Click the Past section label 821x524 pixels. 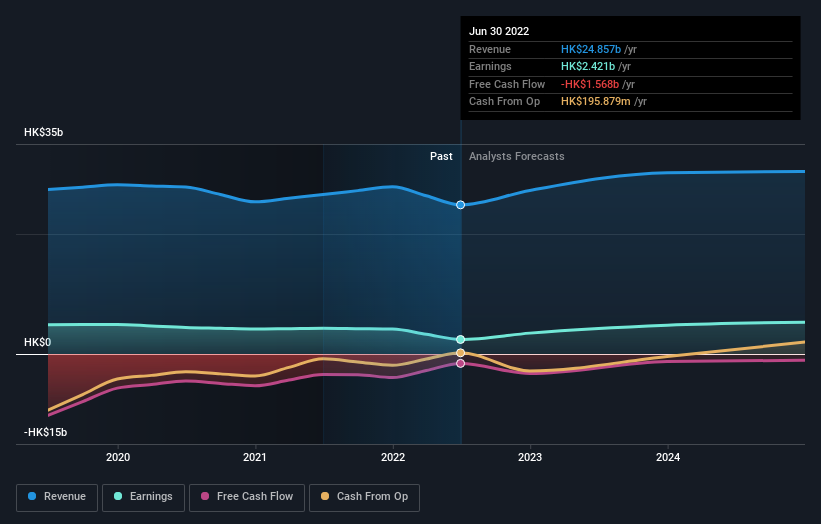click(x=441, y=156)
